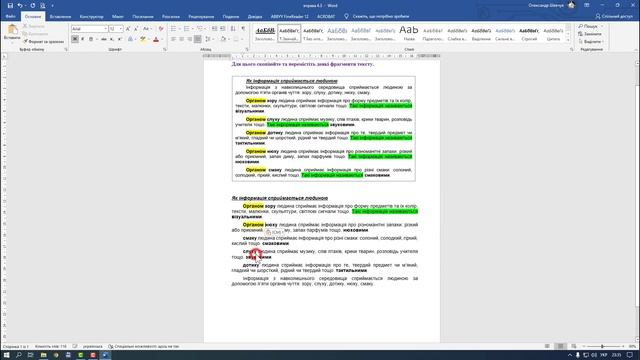Screen dimensions: 640x360
Task: Open the change case dropdown
Action: (x=146, y=29)
